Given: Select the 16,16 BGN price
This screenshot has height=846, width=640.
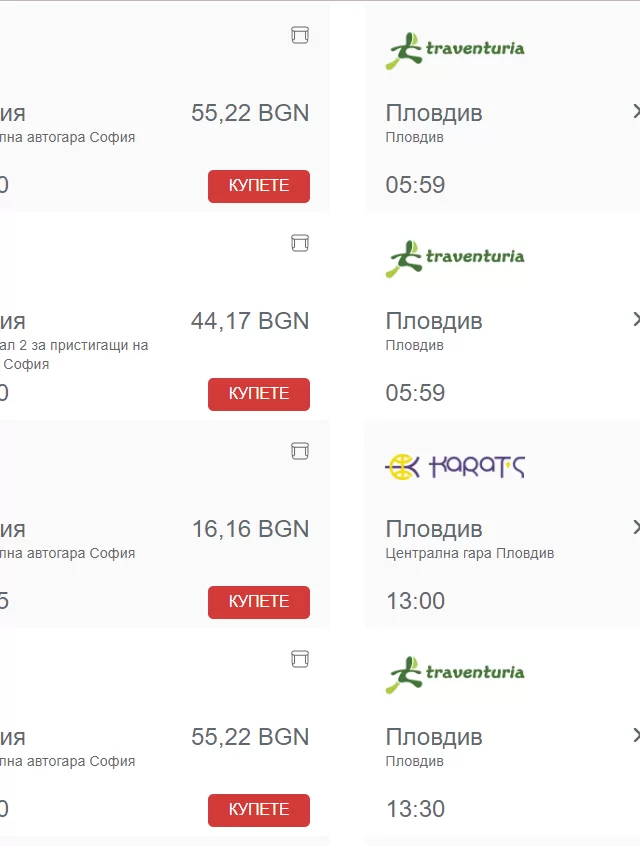Looking at the screenshot, I should (x=250, y=529).
